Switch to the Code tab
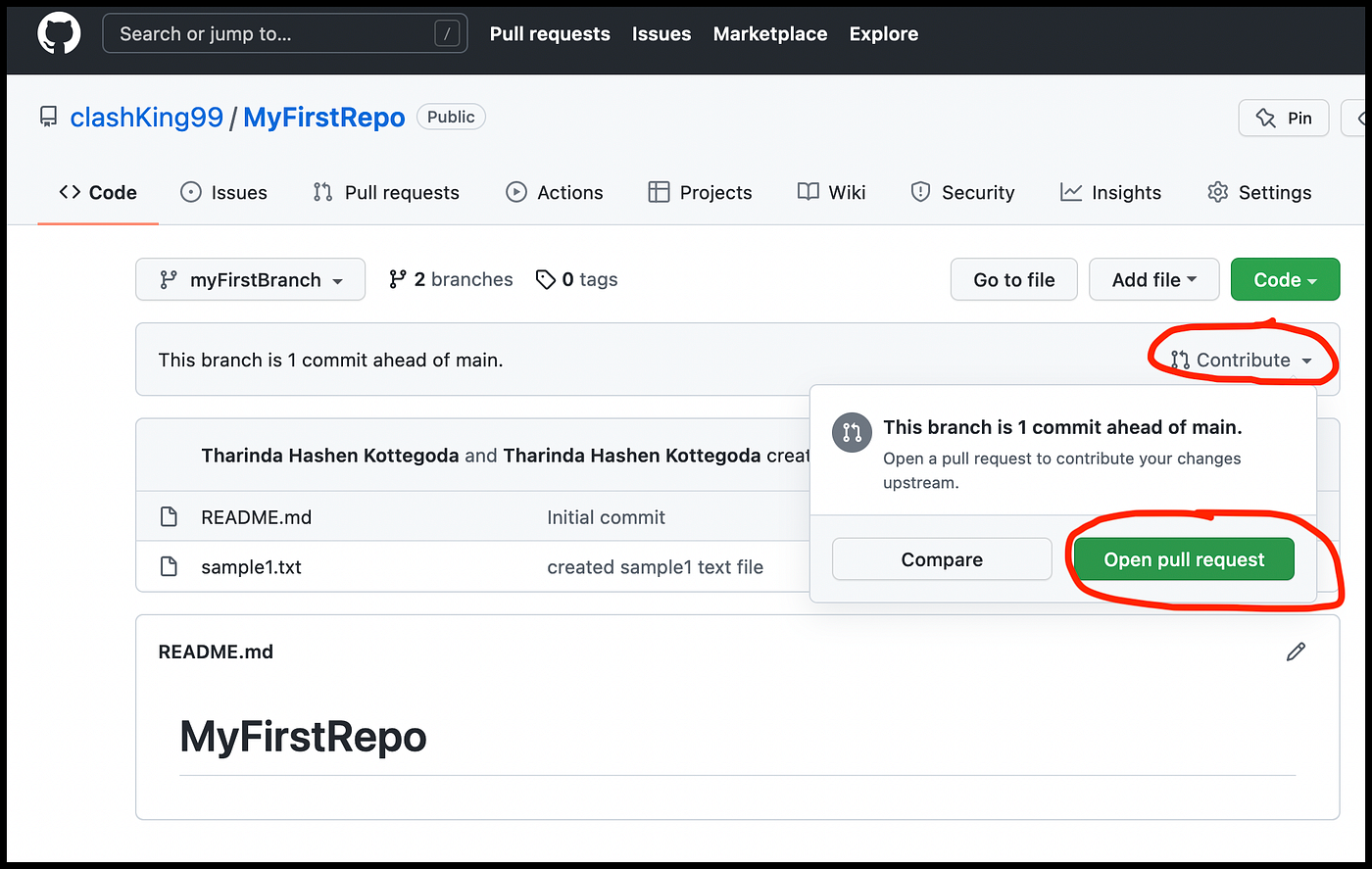The width and height of the screenshot is (1372, 869). tap(98, 192)
